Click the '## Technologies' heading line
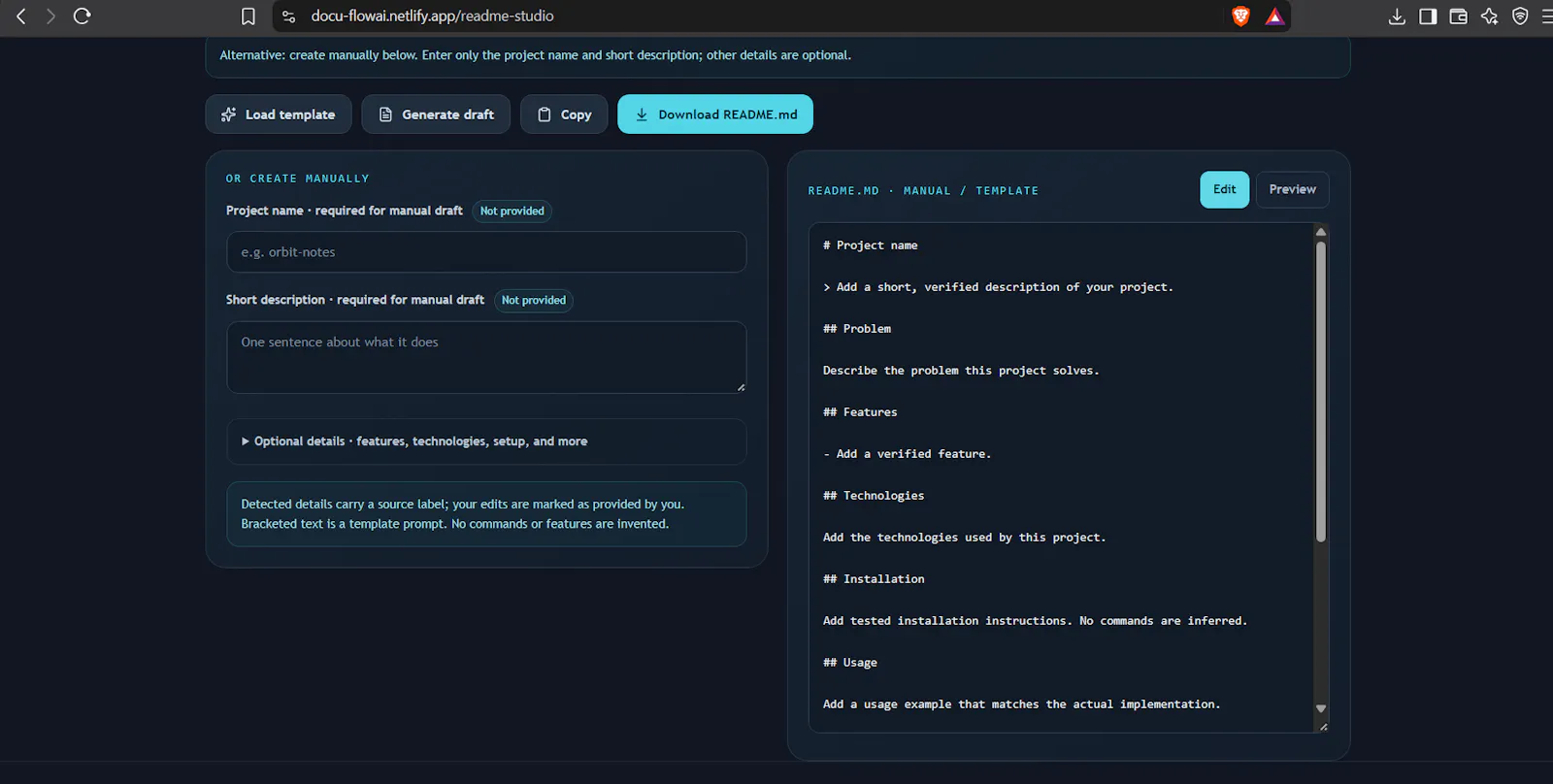Viewport: 1553px width, 784px height. click(874, 496)
